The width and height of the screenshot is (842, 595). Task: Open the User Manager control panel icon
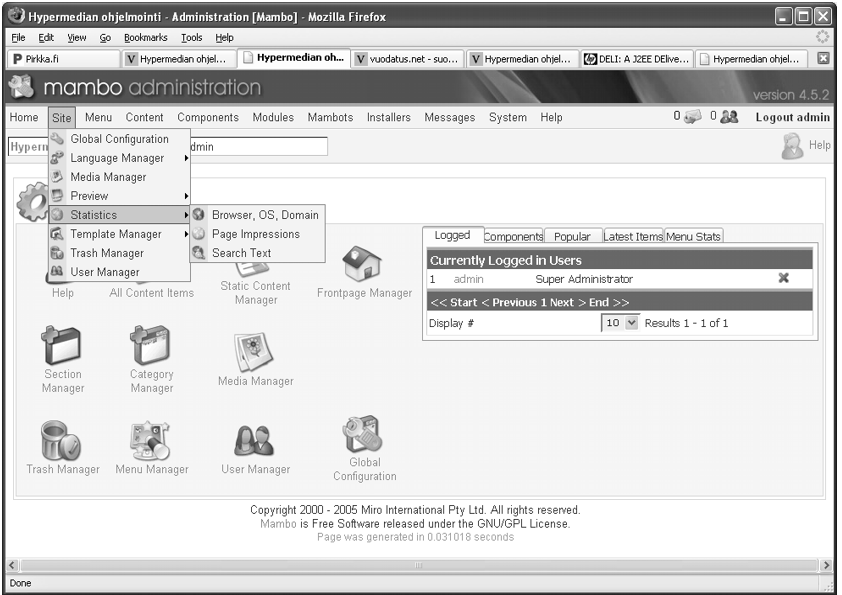(255, 440)
